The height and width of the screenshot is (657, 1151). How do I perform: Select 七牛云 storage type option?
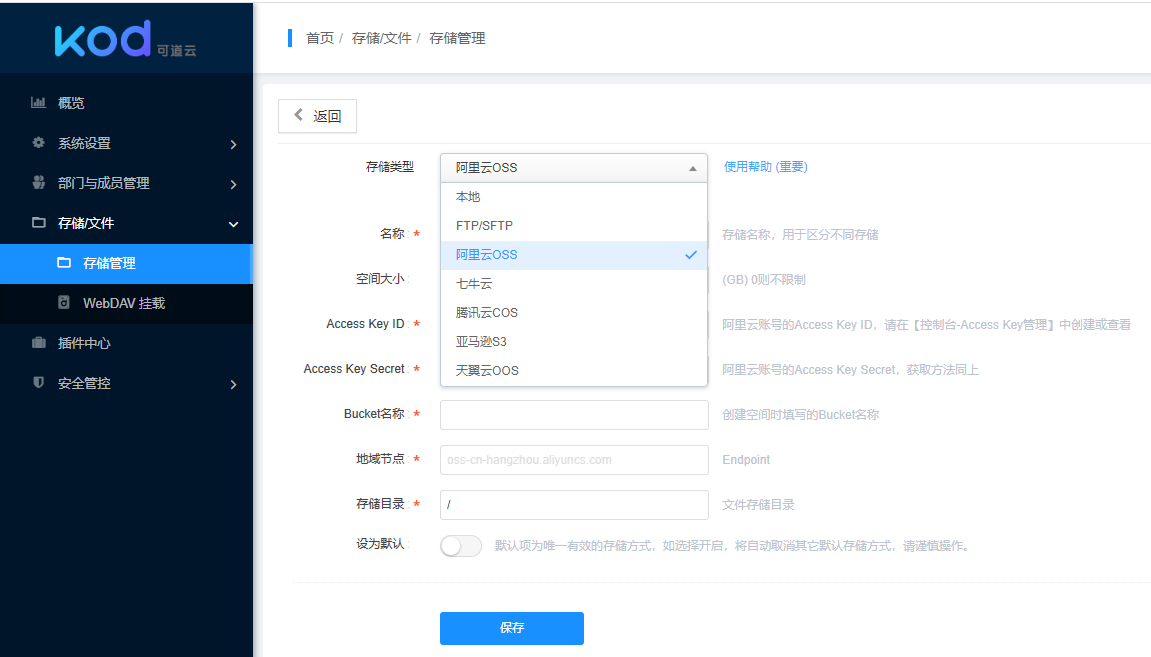(x=574, y=283)
